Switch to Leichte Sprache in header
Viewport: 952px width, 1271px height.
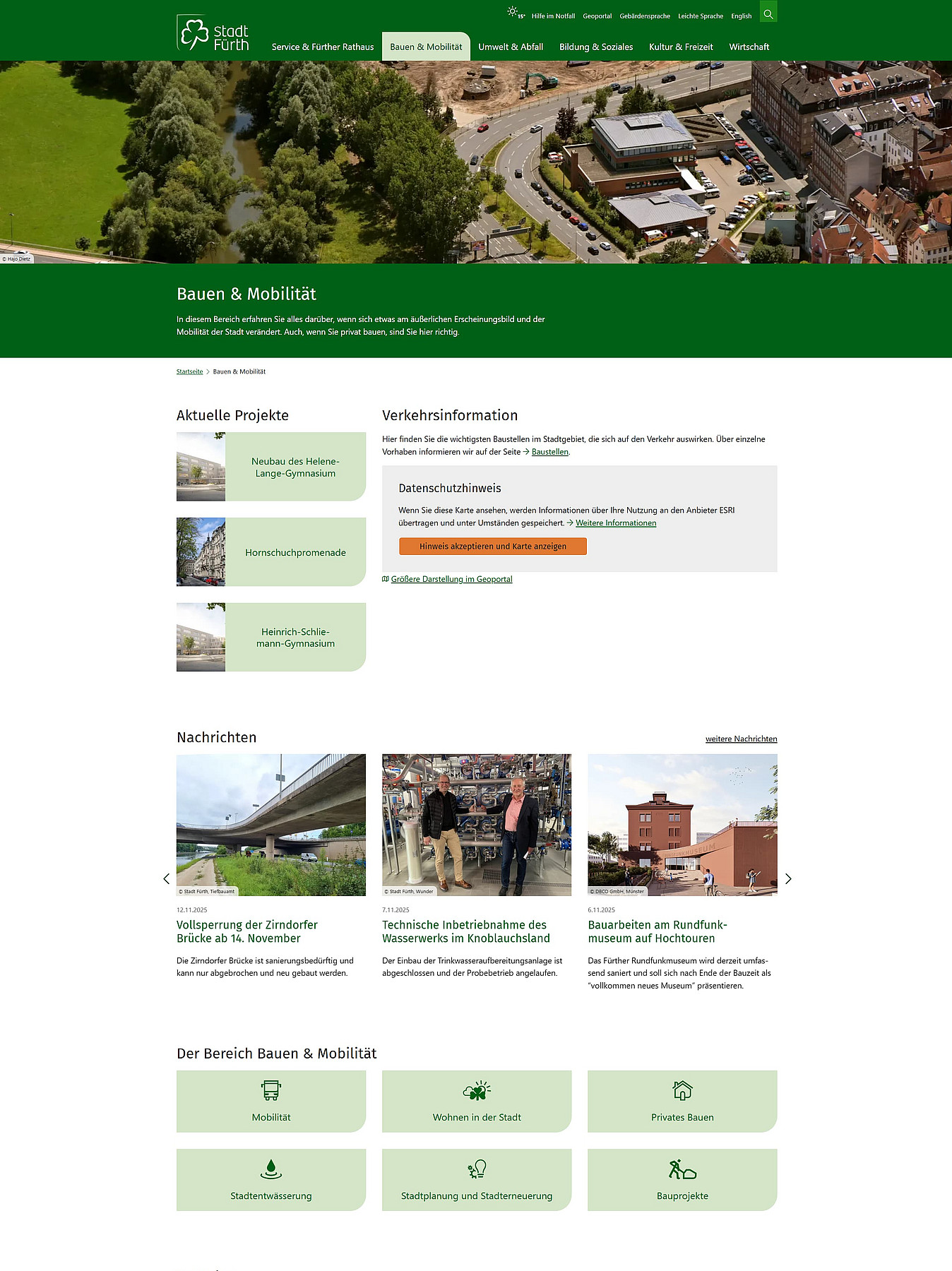tap(700, 16)
